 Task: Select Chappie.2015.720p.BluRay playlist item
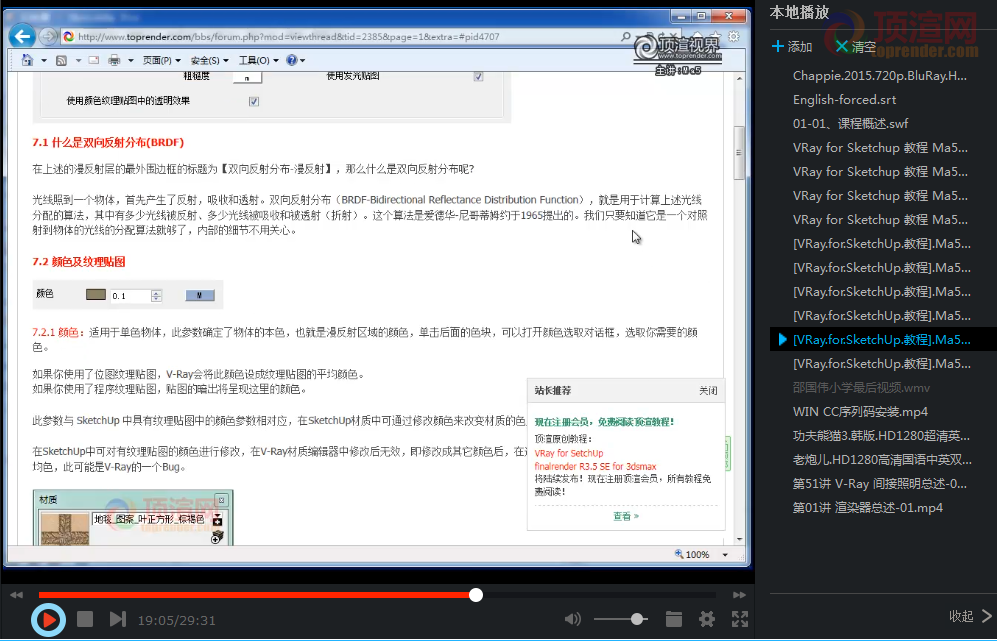[x=880, y=76]
